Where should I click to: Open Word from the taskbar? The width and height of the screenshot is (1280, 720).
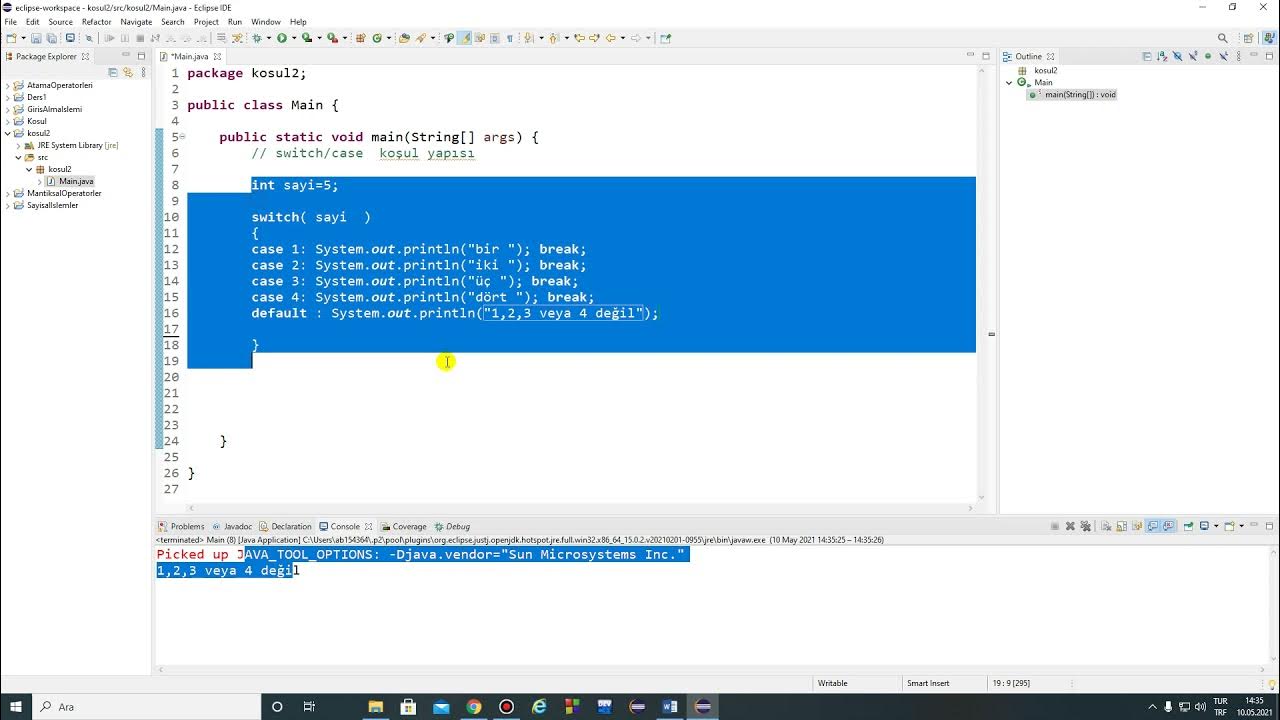pyautogui.click(x=670, y=706)
